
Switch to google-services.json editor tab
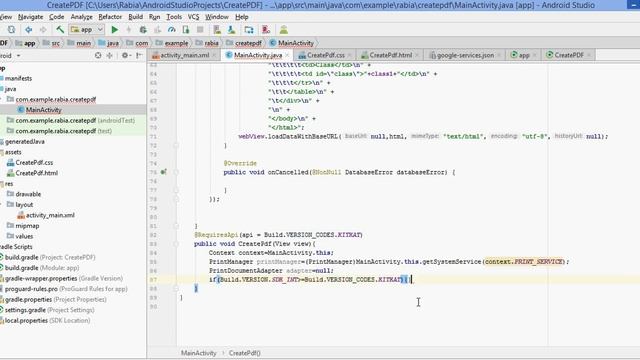pos(465,55)
